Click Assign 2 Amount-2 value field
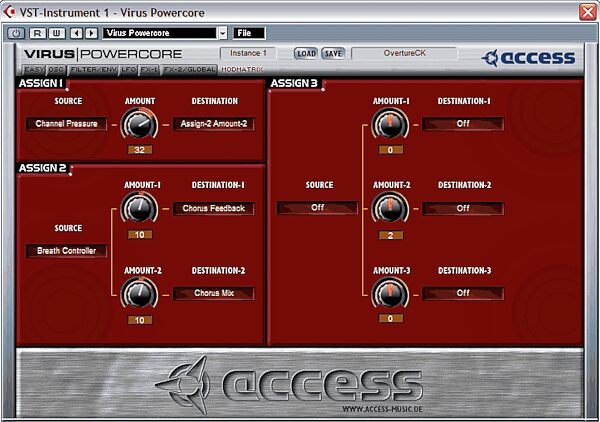The image size is (600, 422). pyautogui.click(x=140, y=320)
